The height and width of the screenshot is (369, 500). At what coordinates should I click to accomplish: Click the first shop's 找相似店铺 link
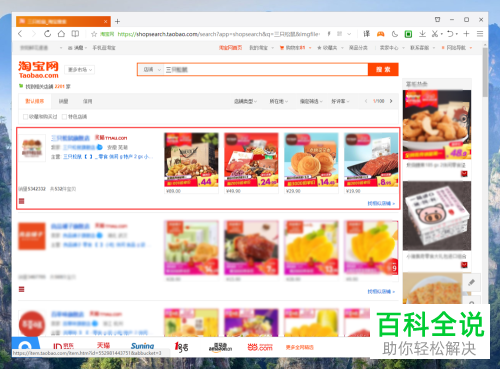[x=381, y=203]
